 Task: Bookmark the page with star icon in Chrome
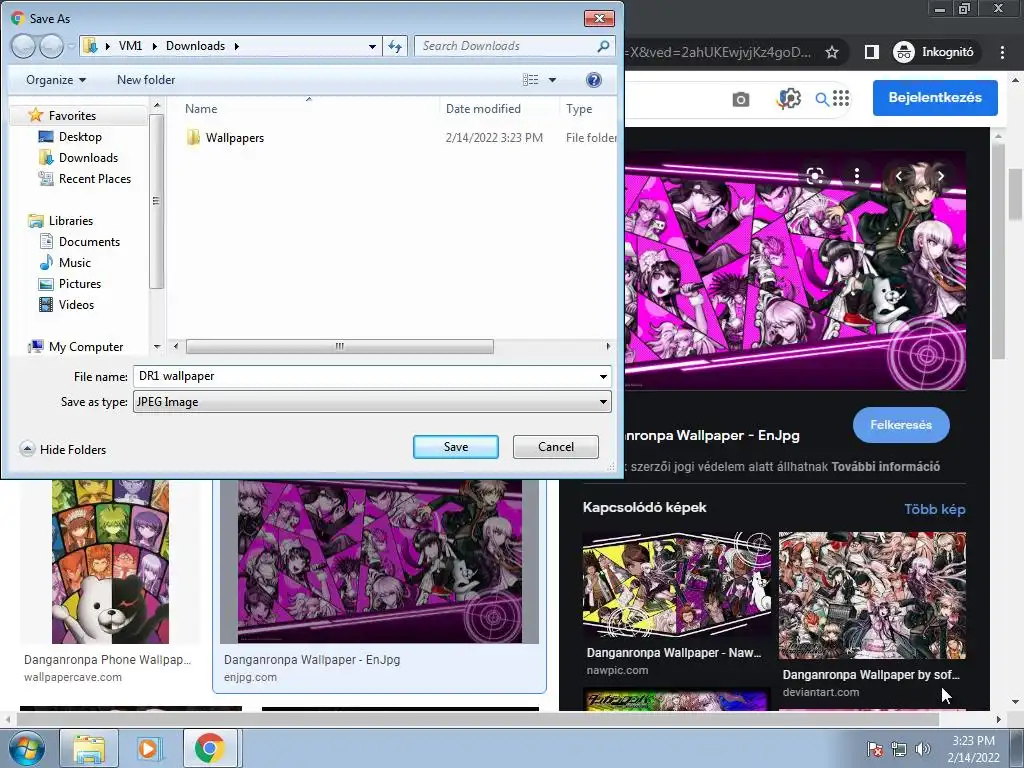[x=832, y=52]
